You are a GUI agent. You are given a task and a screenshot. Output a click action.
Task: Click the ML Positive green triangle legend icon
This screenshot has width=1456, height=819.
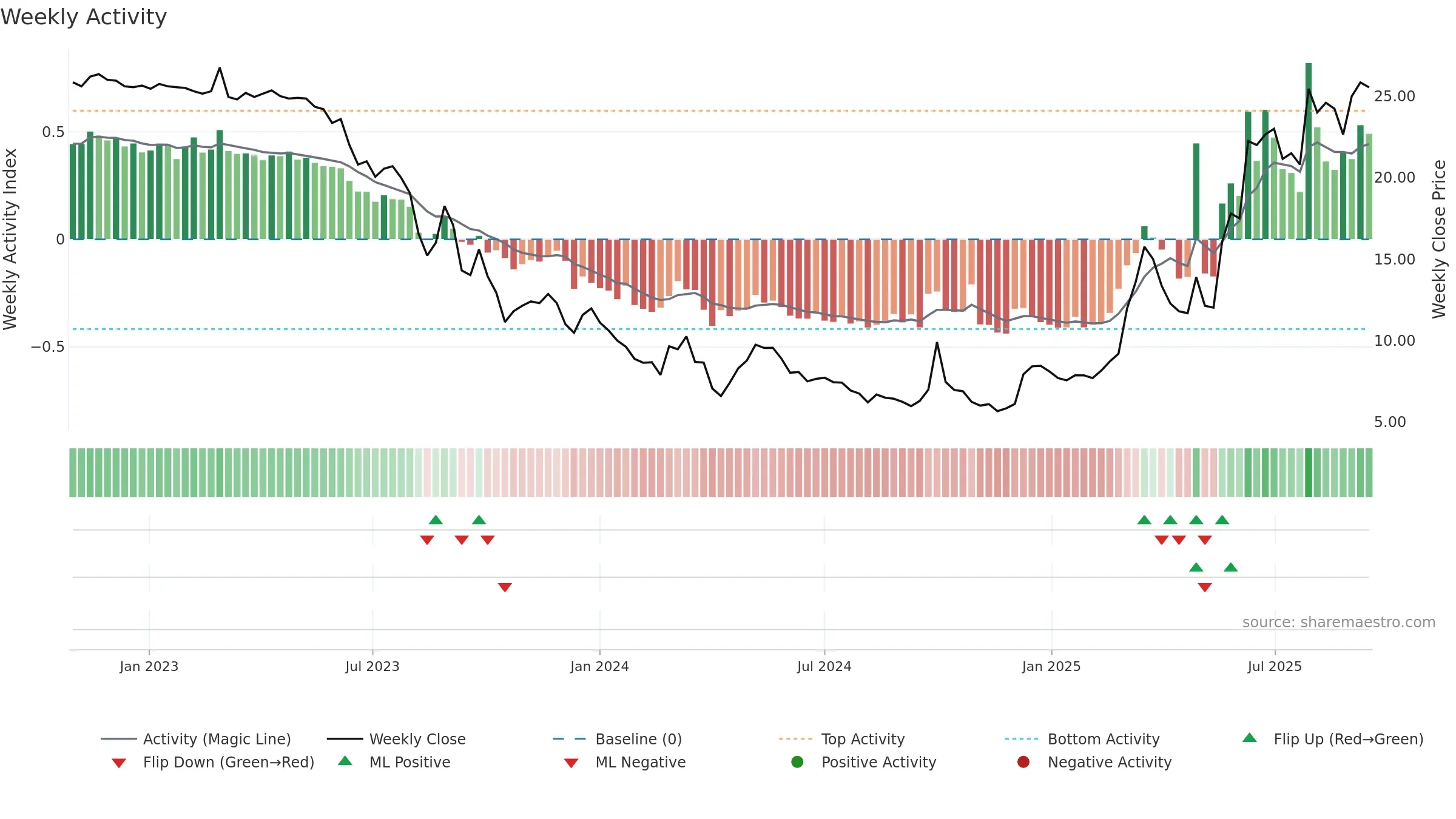pyautogui.click(x=345, y=761)
